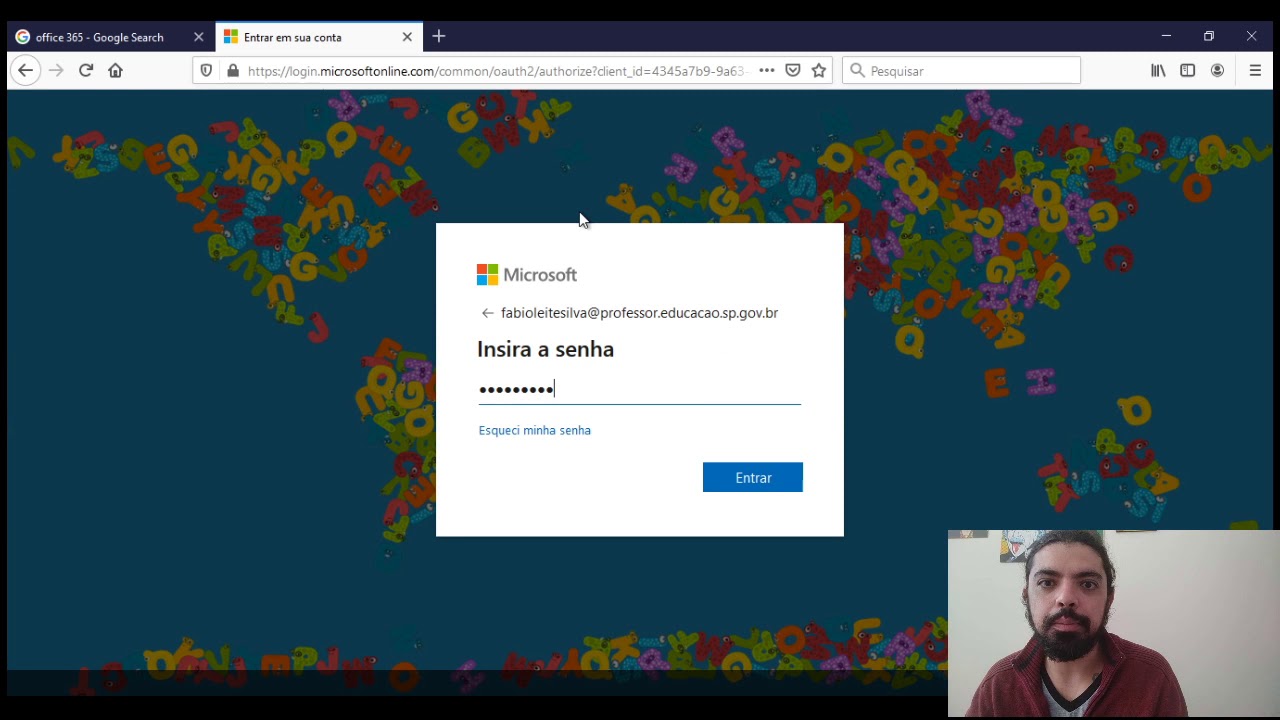Click the Entrar button
Screen dimensions: 1280x720
[x=753, y=477]
